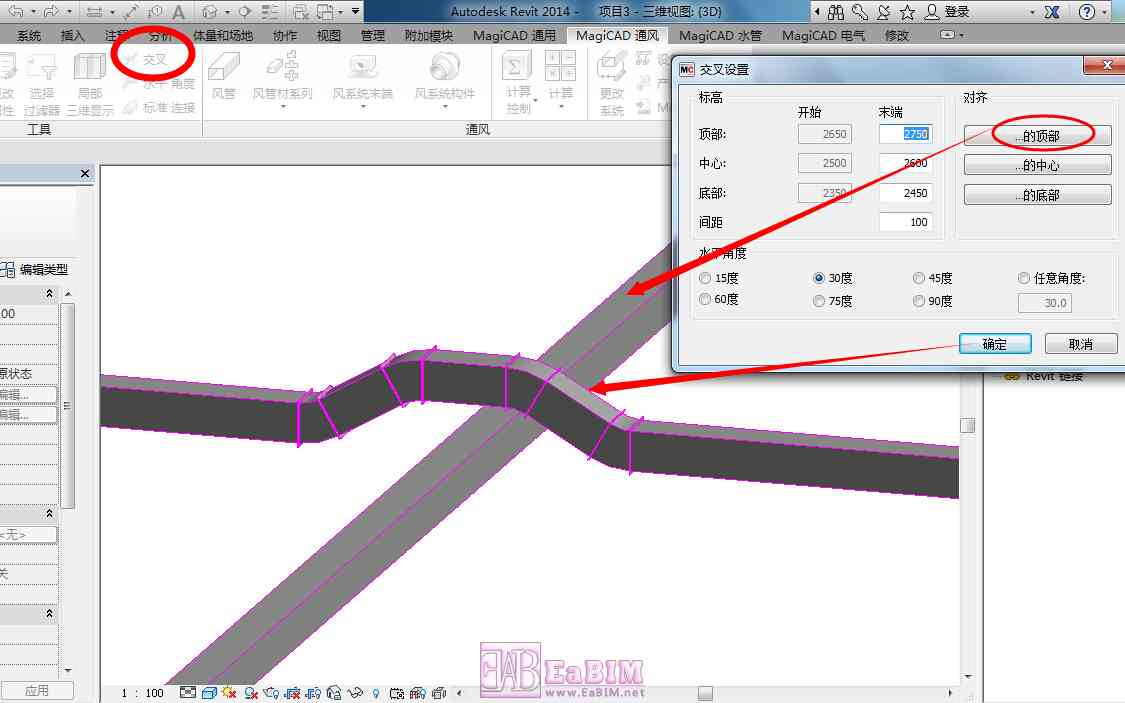Click the Redo arrow in quick access toolbar
Image resolution: width=1125 pixels, height=703 pixels.
(52, 11)
